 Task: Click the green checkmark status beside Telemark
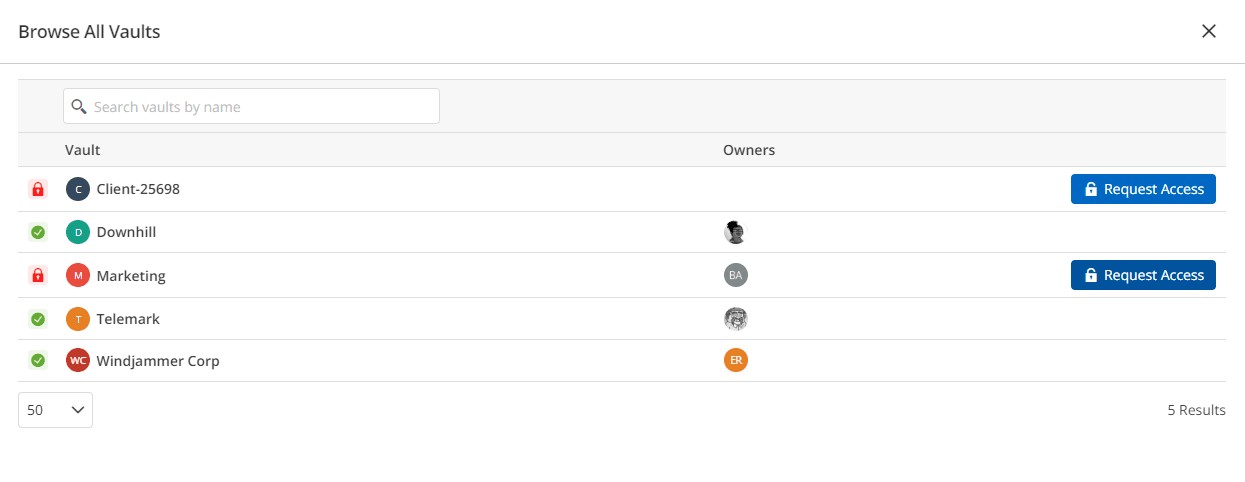tap(38, 319)
